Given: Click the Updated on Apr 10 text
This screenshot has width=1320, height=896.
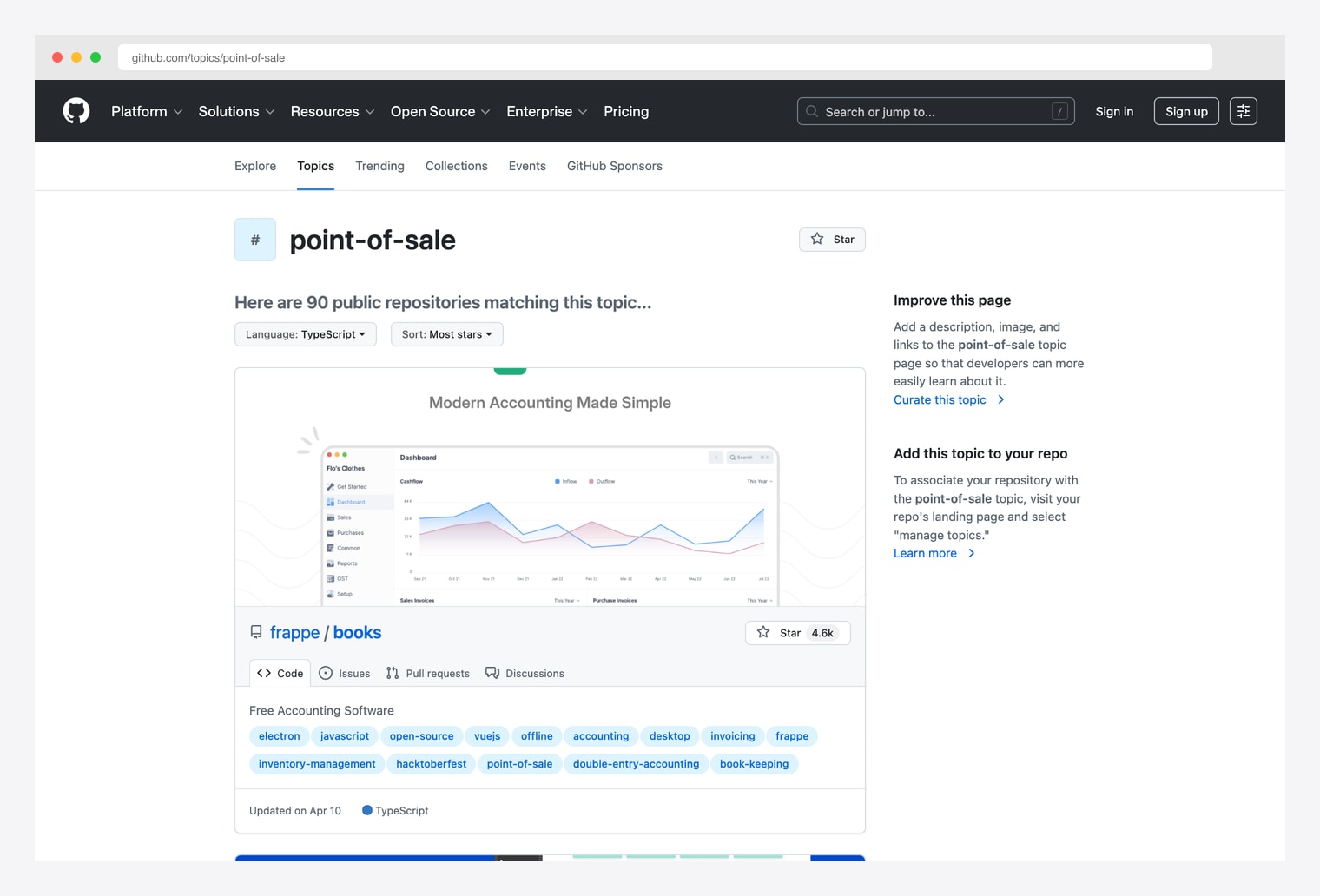Looking at the screenshot, I should click(x=295, y=810).
